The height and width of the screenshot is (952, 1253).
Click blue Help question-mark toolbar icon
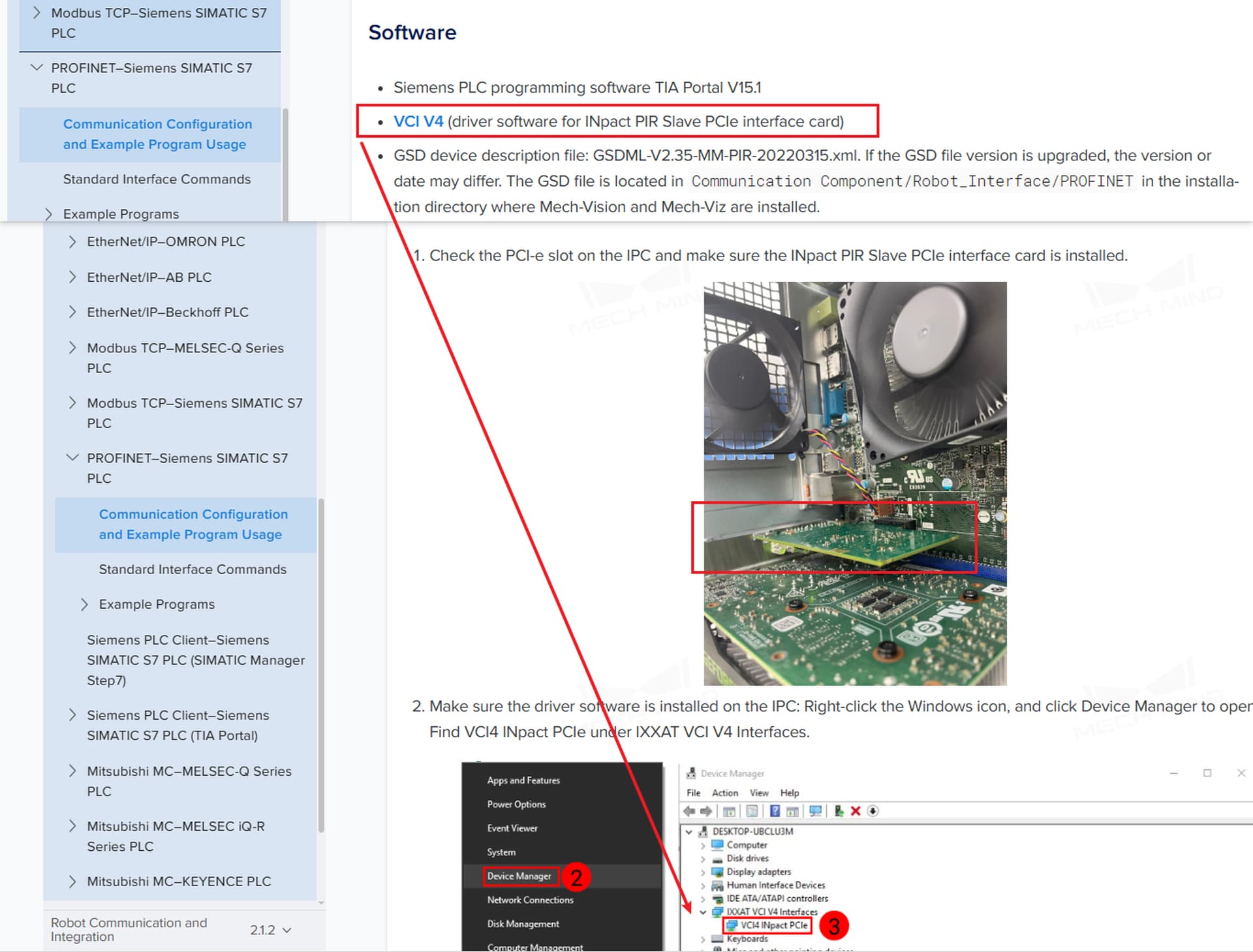click(x=775, y=811)
